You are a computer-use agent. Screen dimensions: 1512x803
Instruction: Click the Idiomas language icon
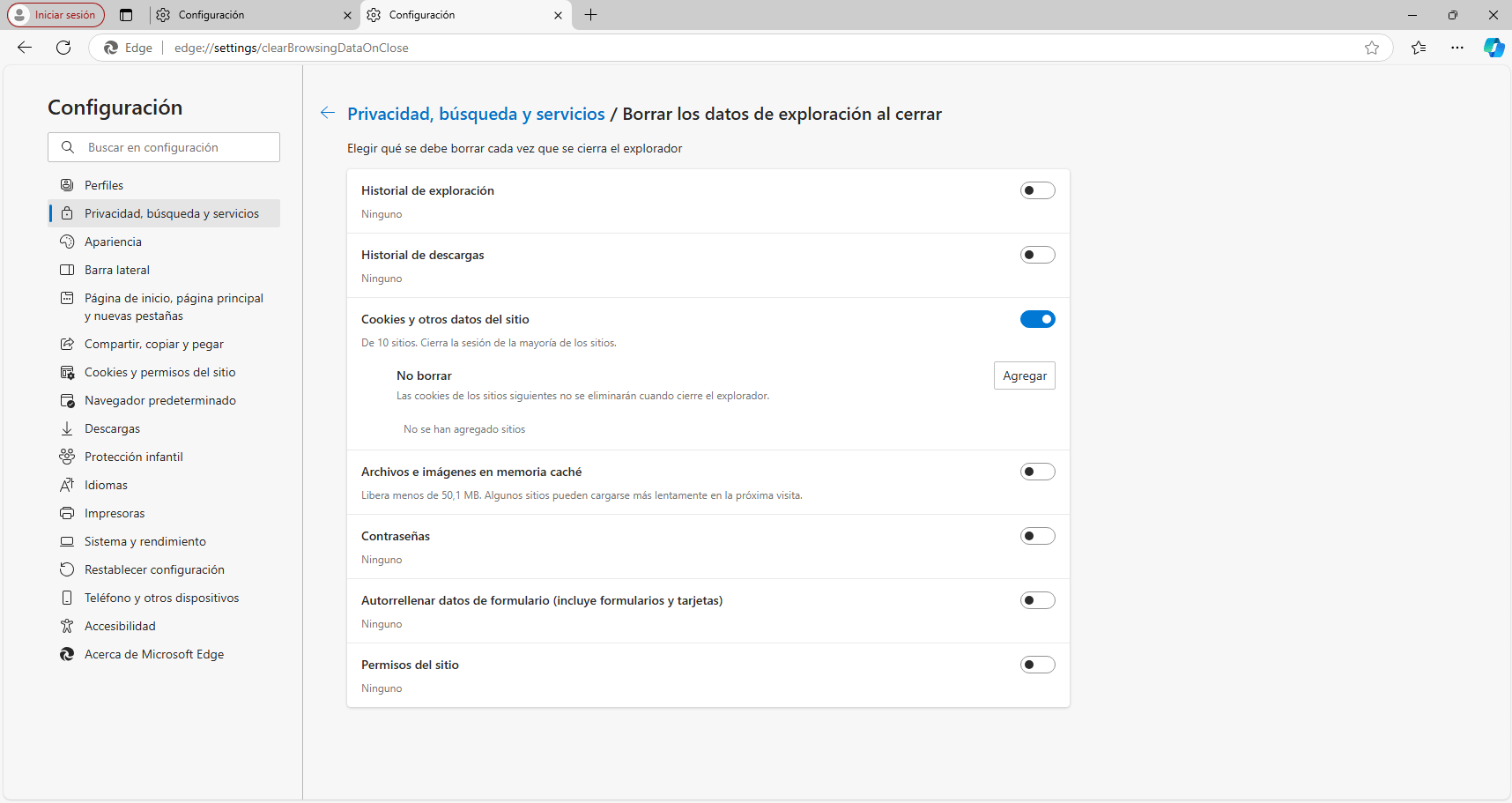tap(67, 485)
